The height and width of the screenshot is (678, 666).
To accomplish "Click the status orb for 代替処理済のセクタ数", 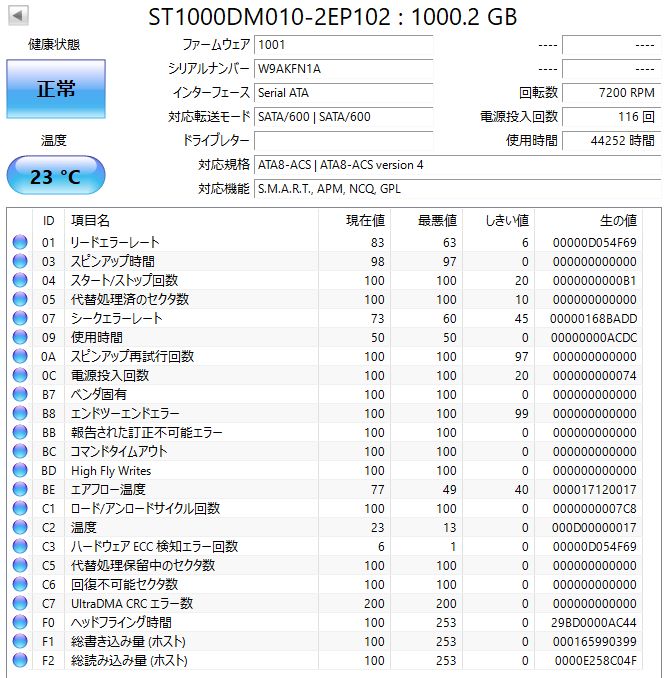I will pos(19,299).
